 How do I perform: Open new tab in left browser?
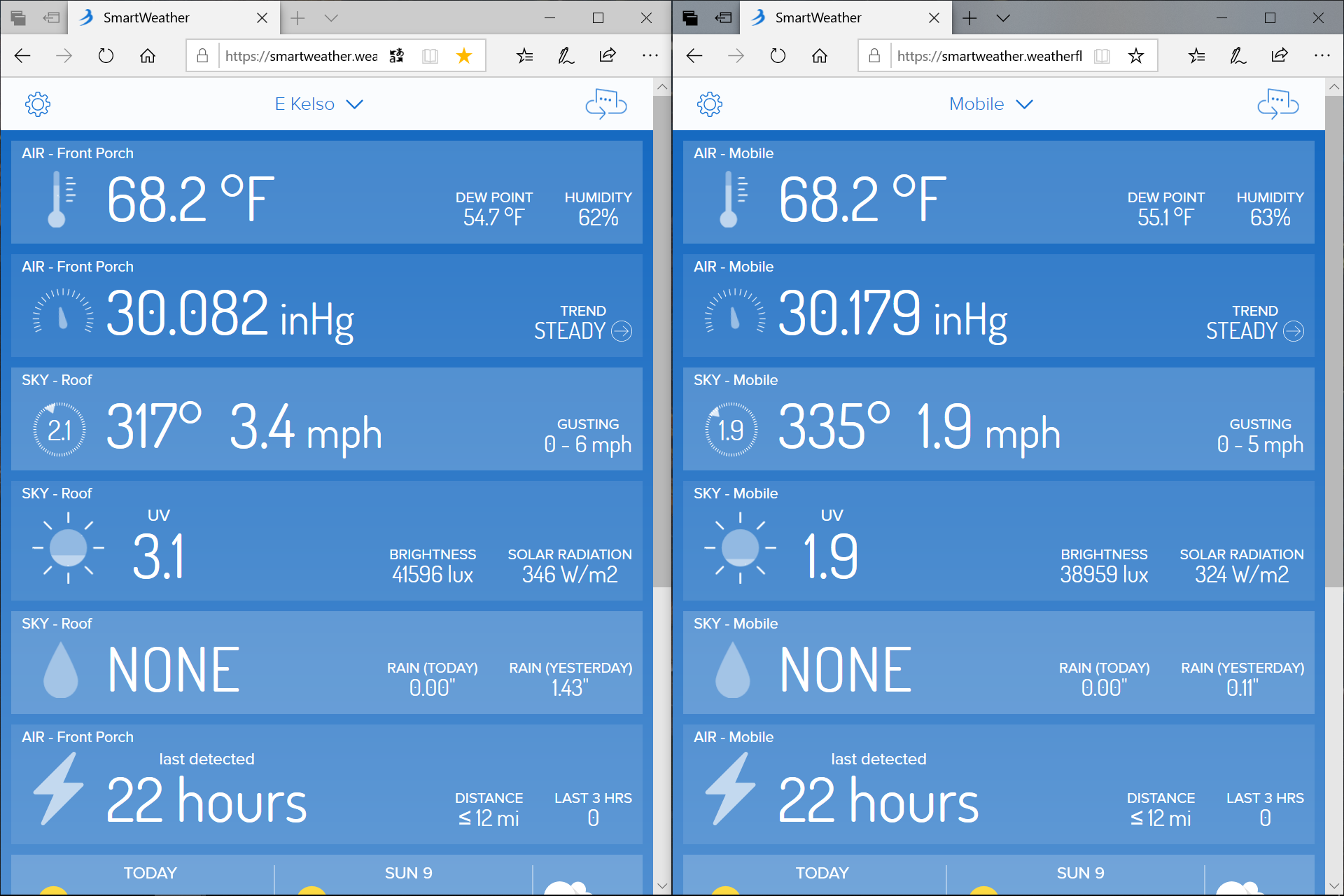pos(297,18)
